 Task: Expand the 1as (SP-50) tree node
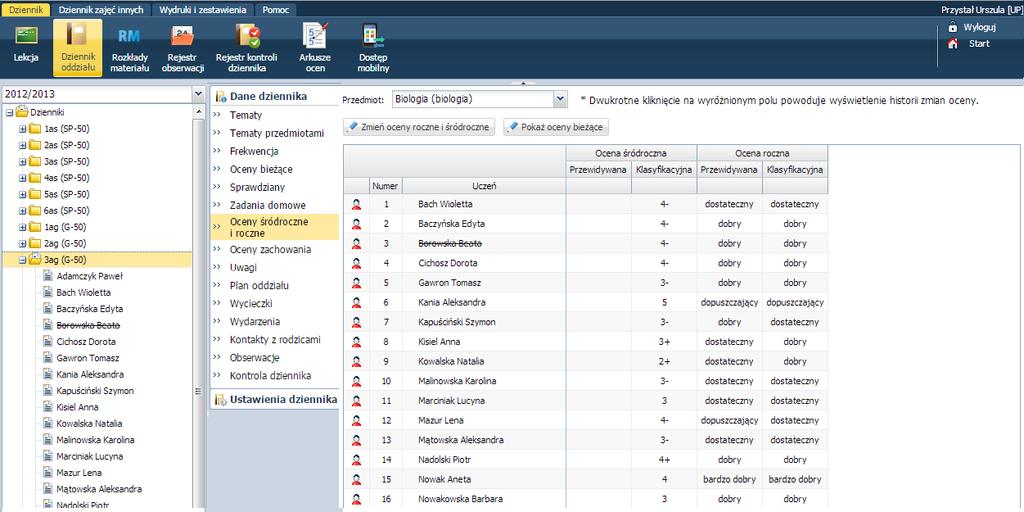(x=22, y=129)
